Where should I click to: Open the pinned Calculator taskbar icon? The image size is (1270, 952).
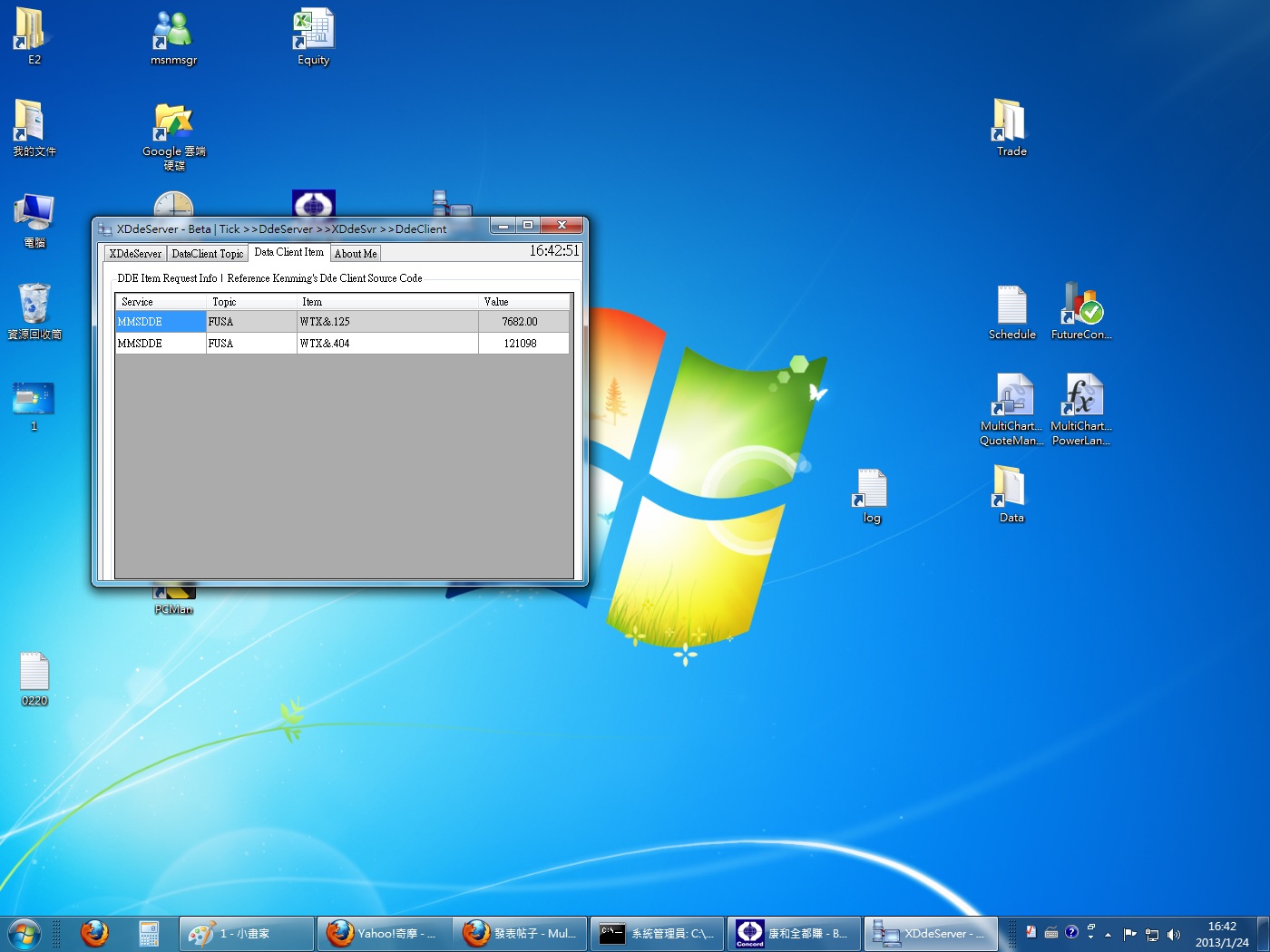[149, 933]
